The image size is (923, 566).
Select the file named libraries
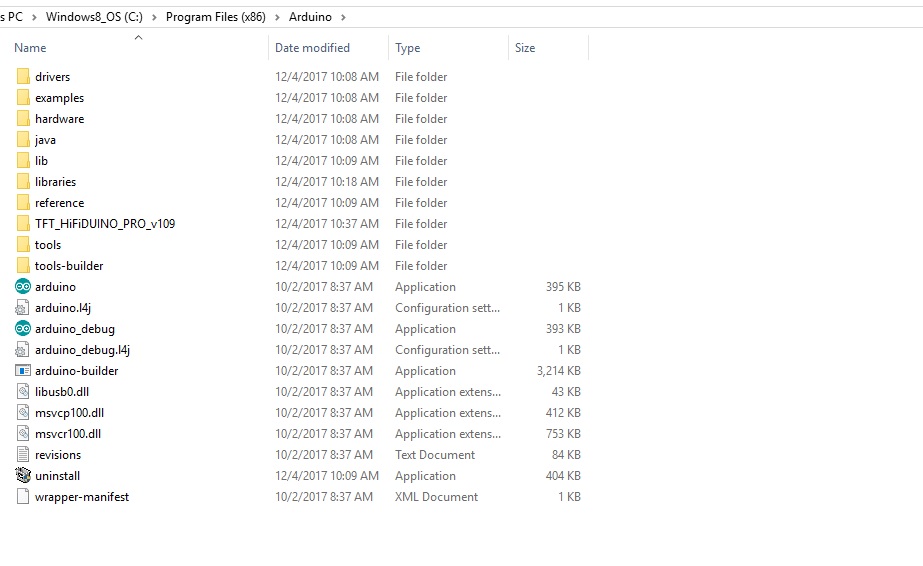tap(55, 182)
